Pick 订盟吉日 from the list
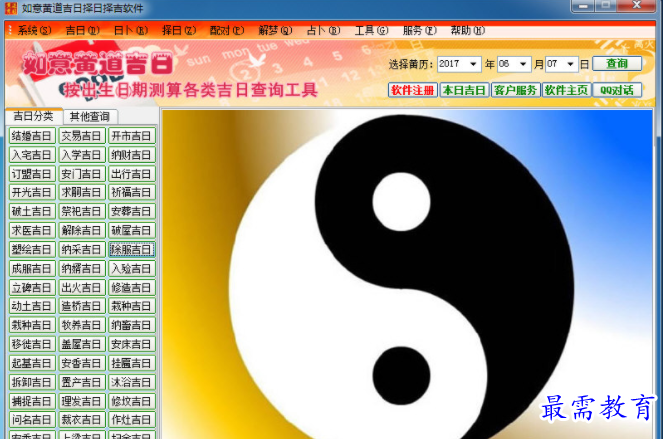The height and width of the screenshot is (439, 663). coord(32,174)
